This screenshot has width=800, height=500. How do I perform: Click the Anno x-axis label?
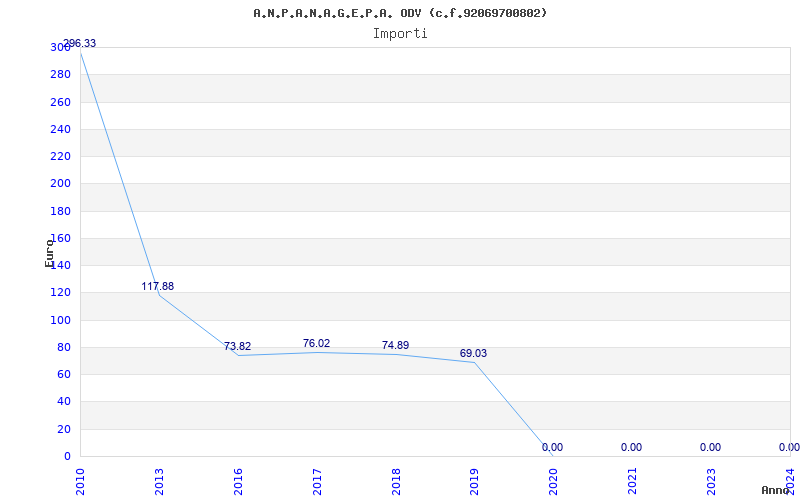775,490
